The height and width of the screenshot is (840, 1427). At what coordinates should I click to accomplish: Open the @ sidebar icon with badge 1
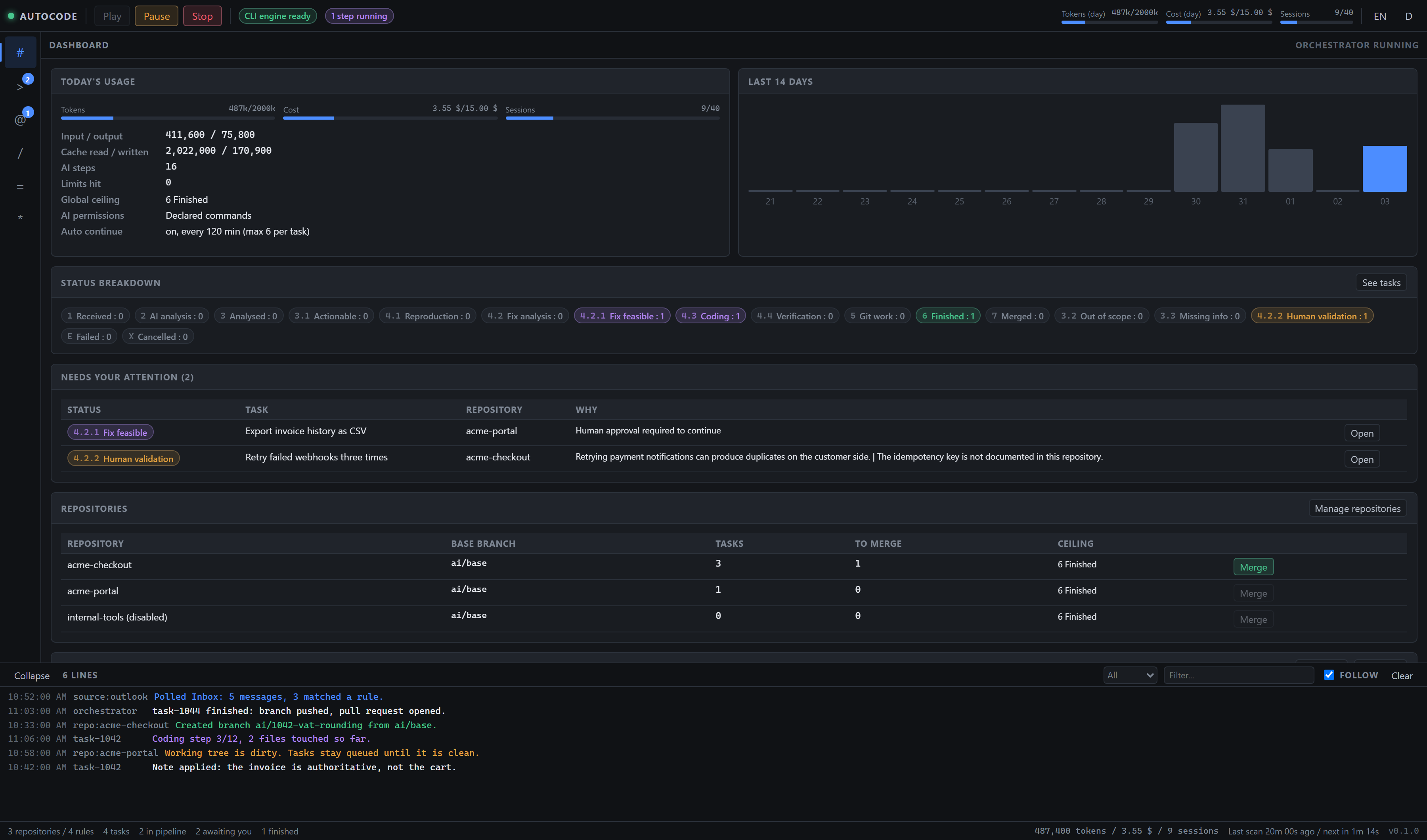pyautogui.click(x=20, y=119)
